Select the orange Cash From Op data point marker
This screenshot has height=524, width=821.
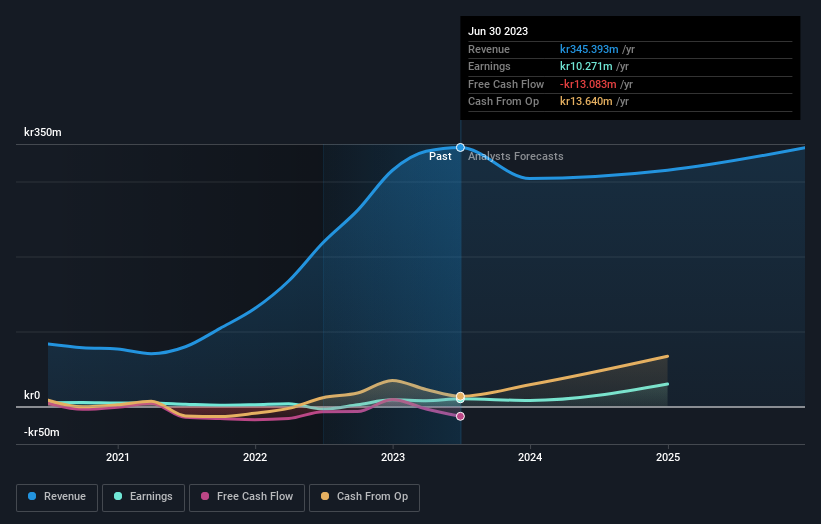tap(460, 396)
